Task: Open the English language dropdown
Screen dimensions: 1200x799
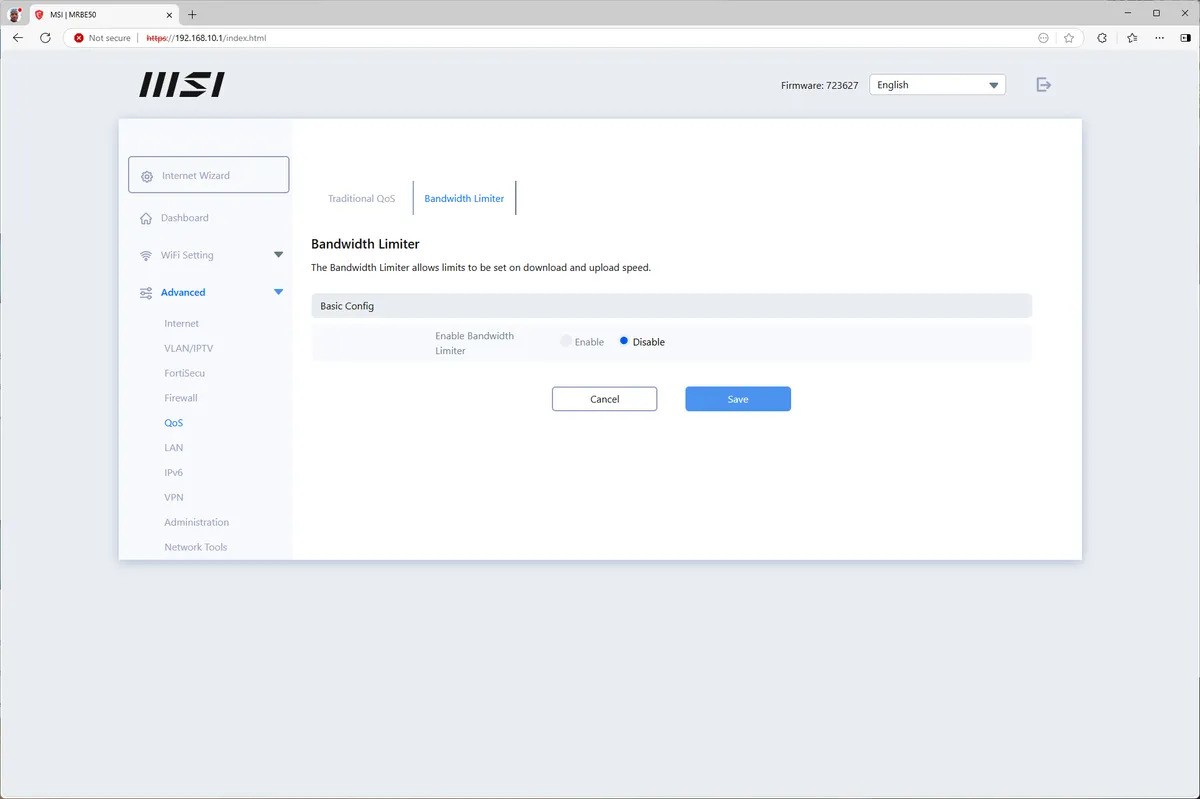Action: pyautogui.click(x=937, y=85)
